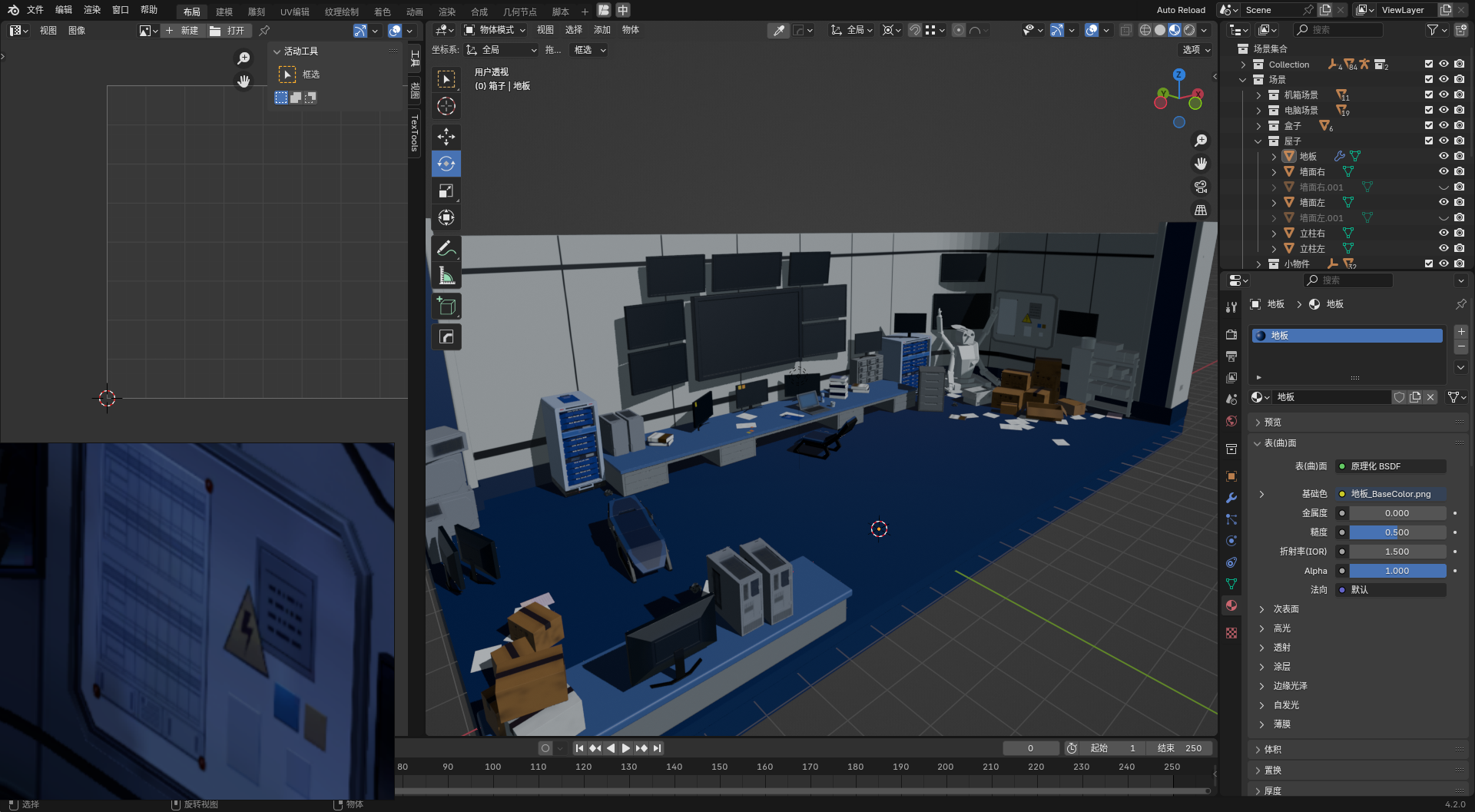Switch to the UV编辑 workspace tab
Viewport: 1475px width, 812px height.
point(294,12)
